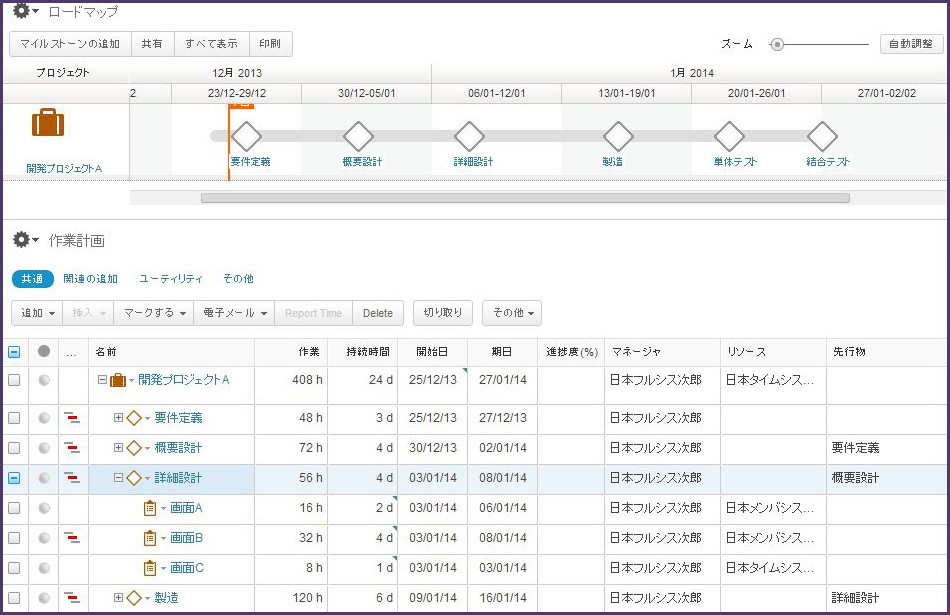Expand the 製造 tree node
950x615 pixels.
(x=118, y=598)
